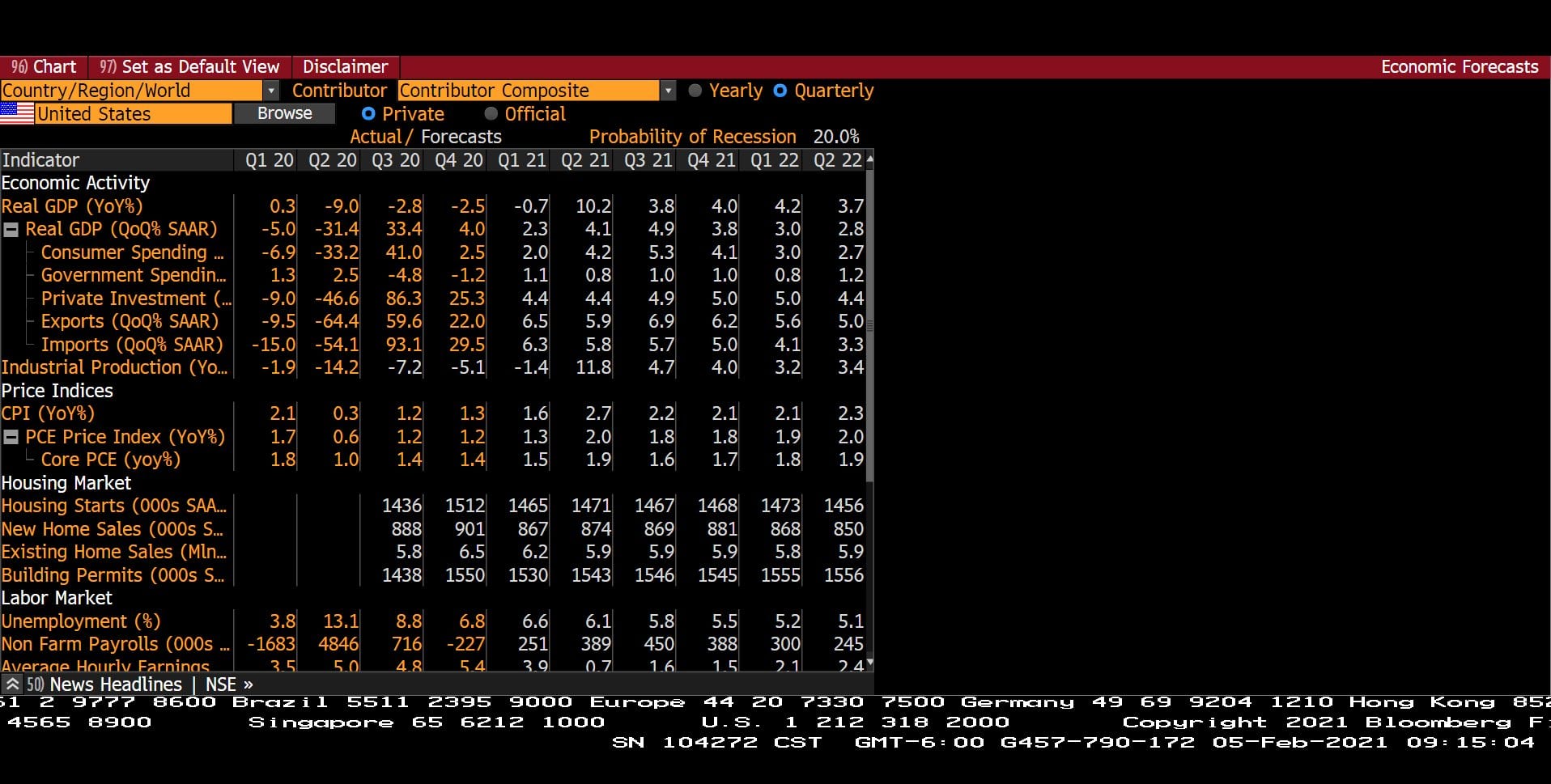
Task: Click the Browse button
Action: (x=284, y=113)
